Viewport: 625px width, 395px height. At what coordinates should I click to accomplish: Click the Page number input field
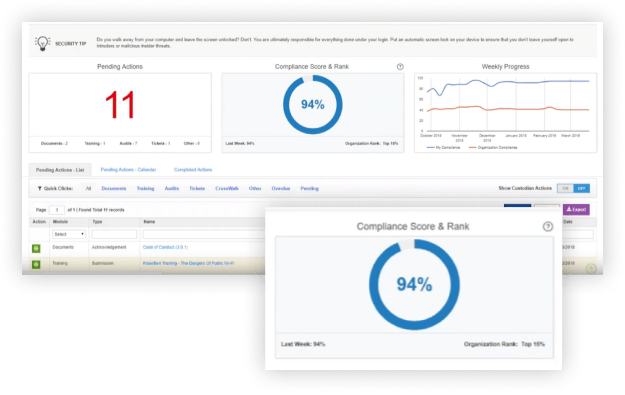[57, 210]
